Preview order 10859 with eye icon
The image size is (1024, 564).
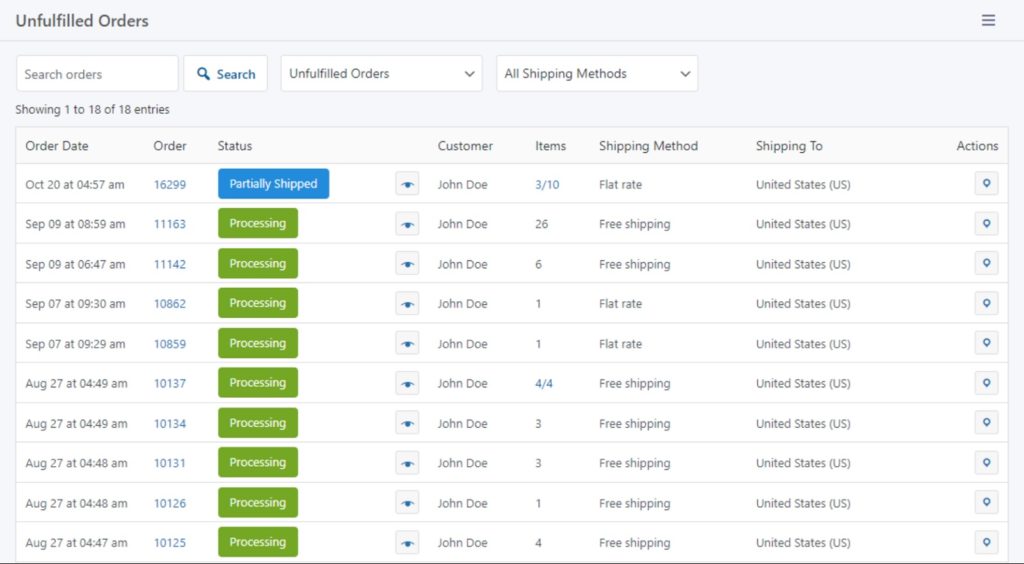[x=407, y=344]
